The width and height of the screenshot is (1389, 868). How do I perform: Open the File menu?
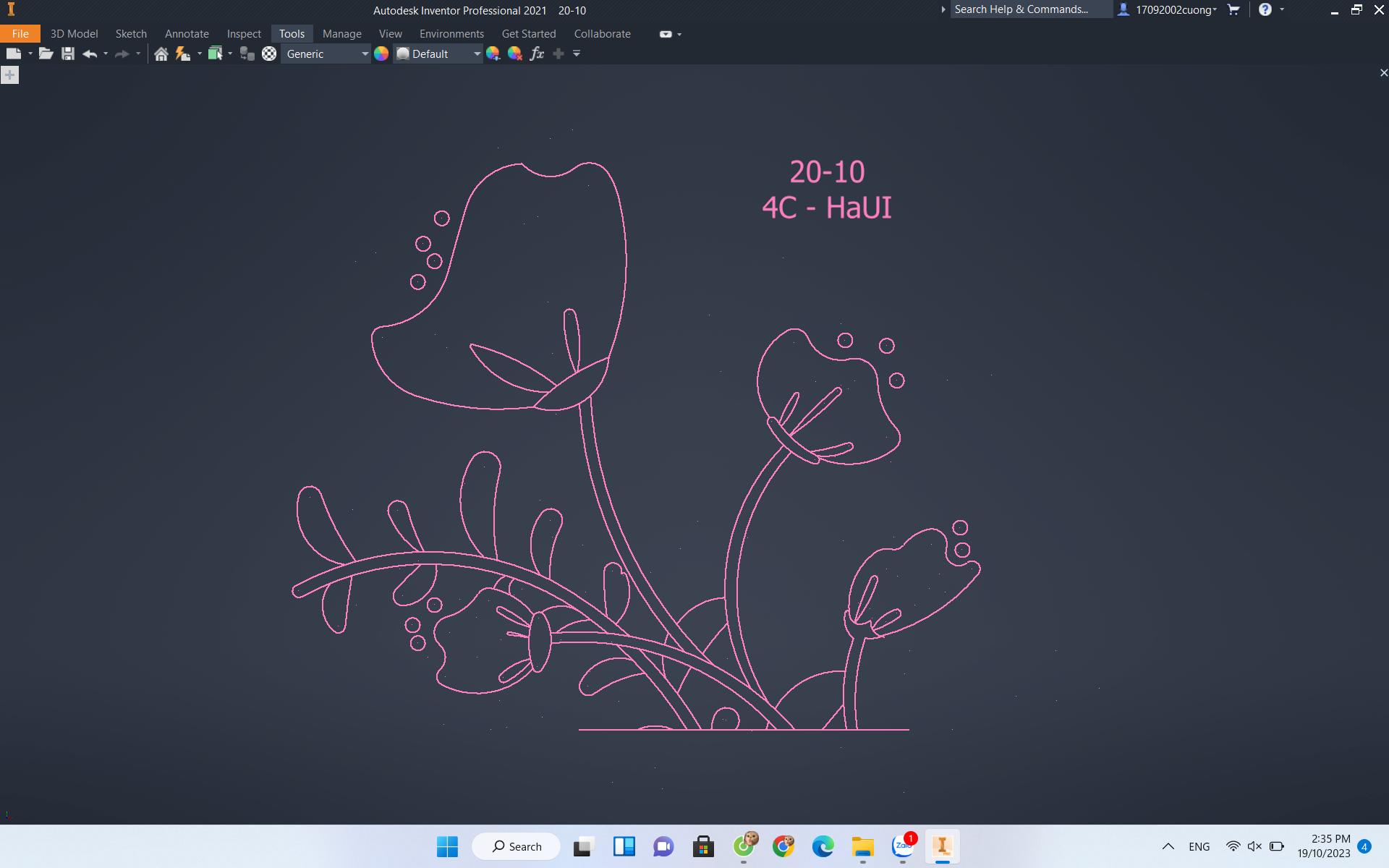(x=20, y=33)
